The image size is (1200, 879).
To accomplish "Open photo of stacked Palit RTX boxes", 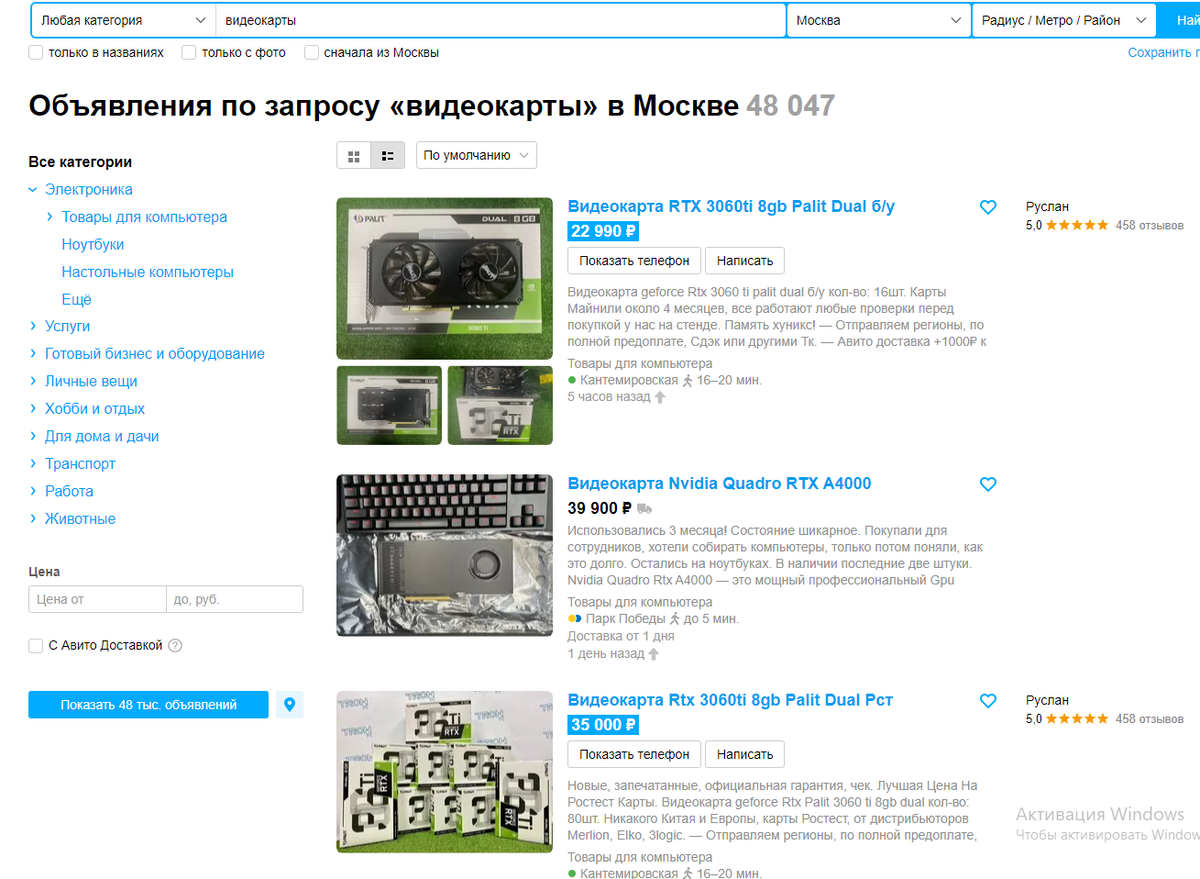I will (445, 771).
